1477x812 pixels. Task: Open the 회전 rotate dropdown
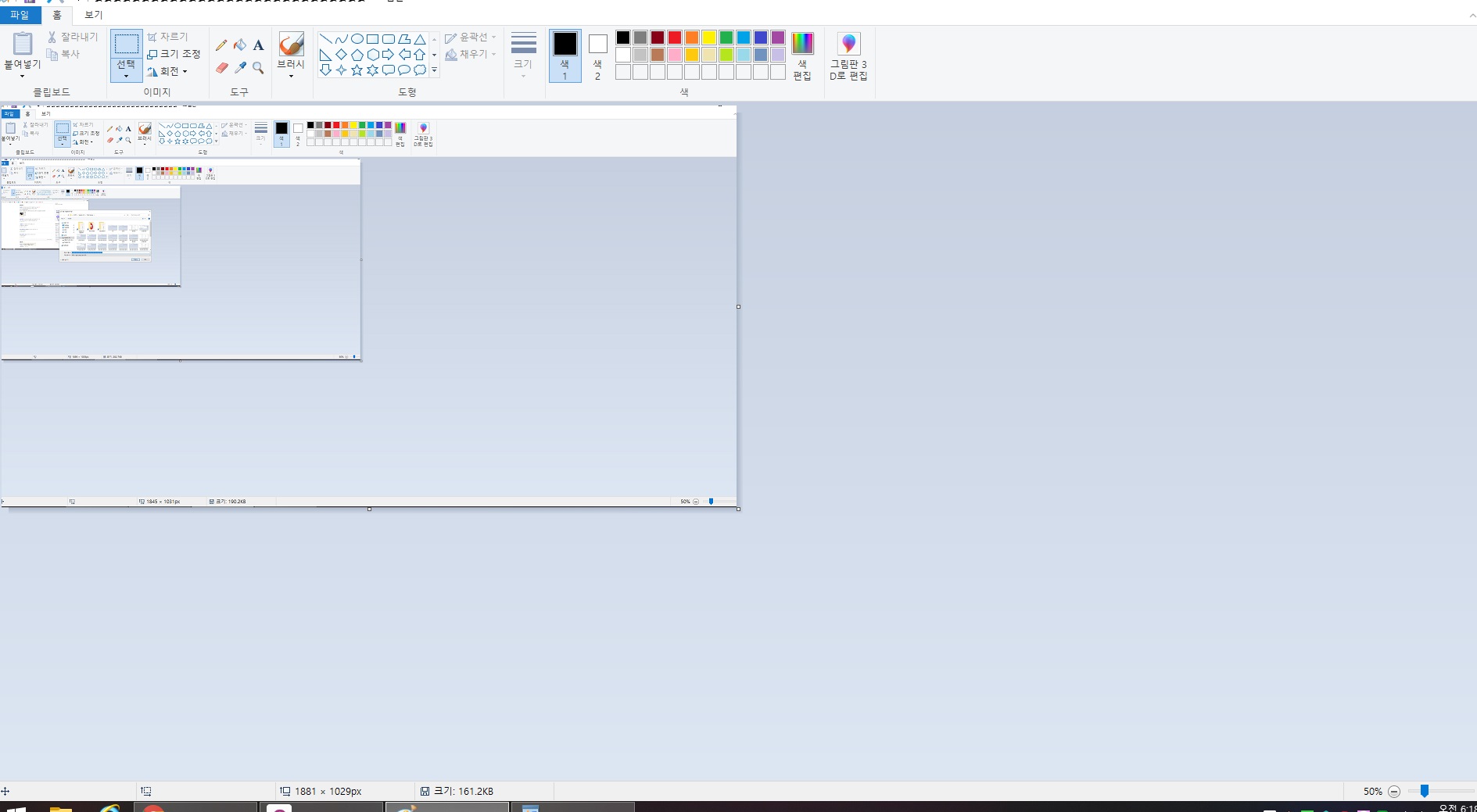pos(167,71)
